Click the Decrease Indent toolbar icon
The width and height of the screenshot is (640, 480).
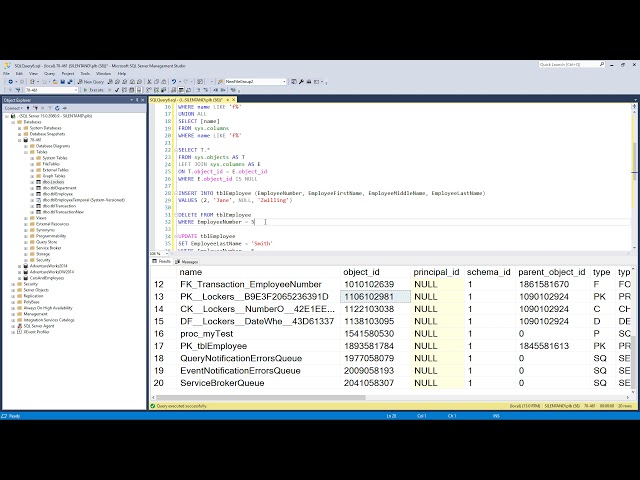click(x=216, y=90)
